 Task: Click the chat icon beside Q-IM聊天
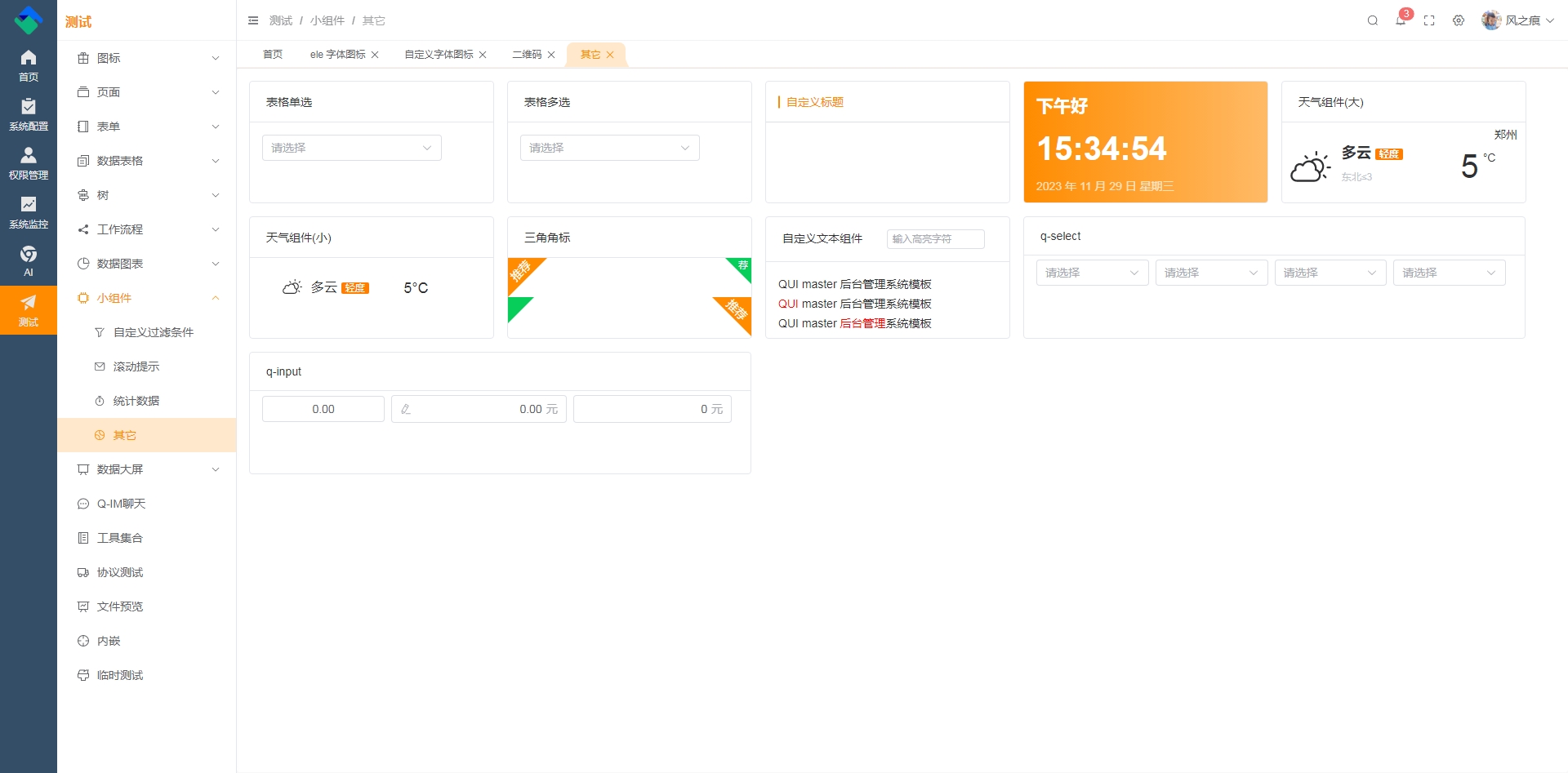tap(83, 504)
